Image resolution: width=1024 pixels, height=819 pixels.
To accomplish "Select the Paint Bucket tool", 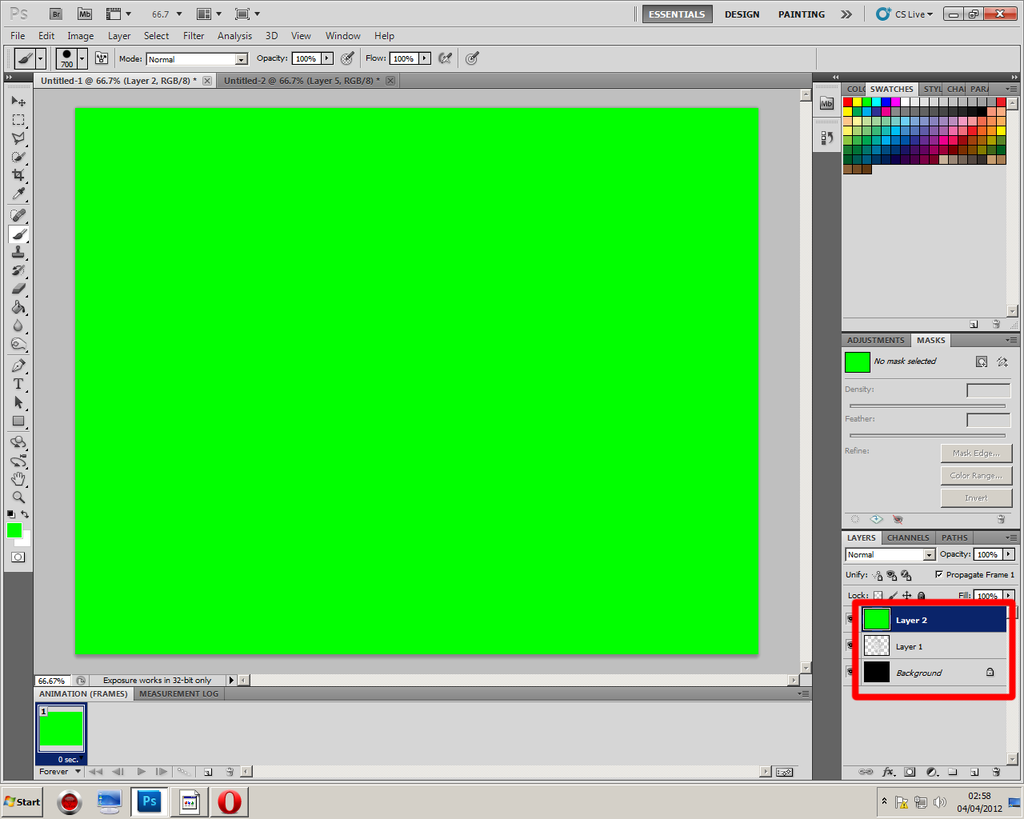I will click(18, 308).
